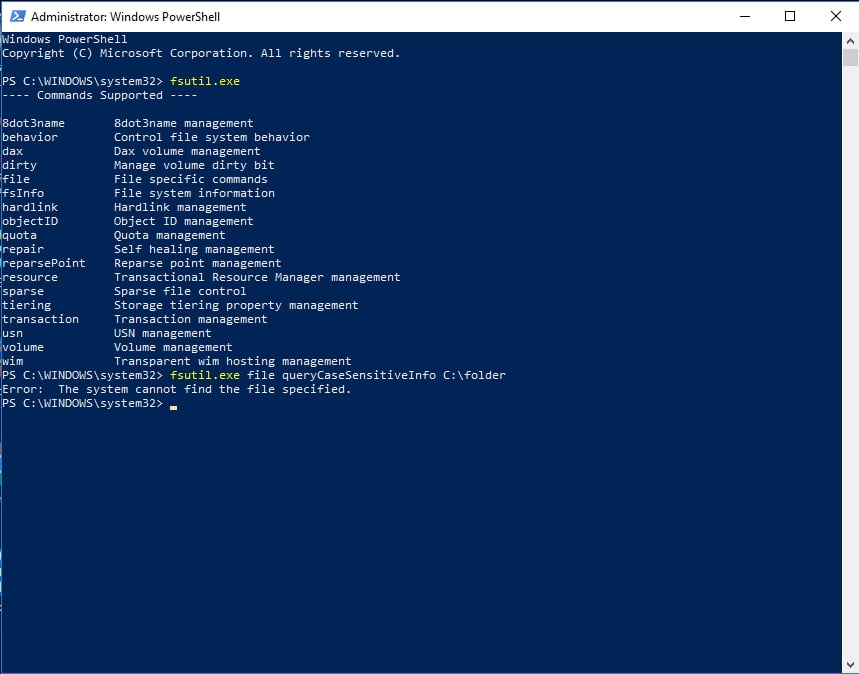Click the 'Error:' message line
The width and height of the screenshot is (859, 674).
coord(176,390)
